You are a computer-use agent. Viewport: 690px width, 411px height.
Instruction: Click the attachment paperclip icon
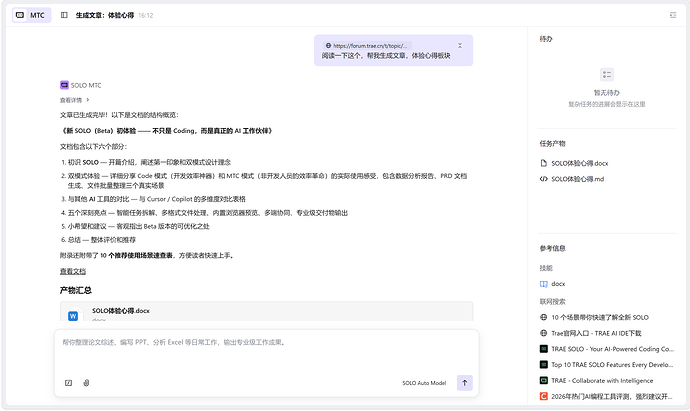tap(86, 383)
